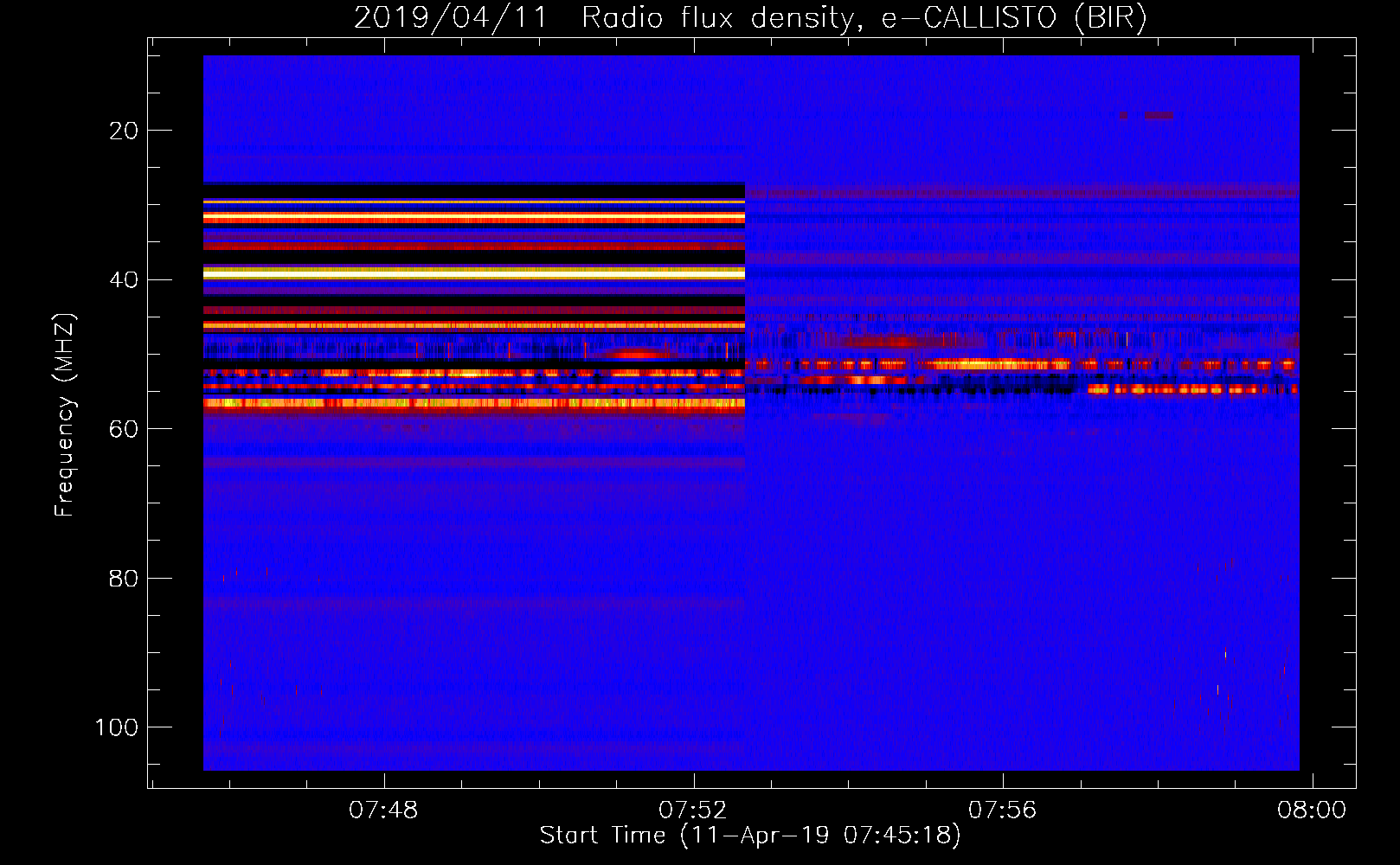Click the 'Start Time (11-Apr-19 07:45:18)' axis label
Viewport: 1400px width, 865px height.
point(750,836)
